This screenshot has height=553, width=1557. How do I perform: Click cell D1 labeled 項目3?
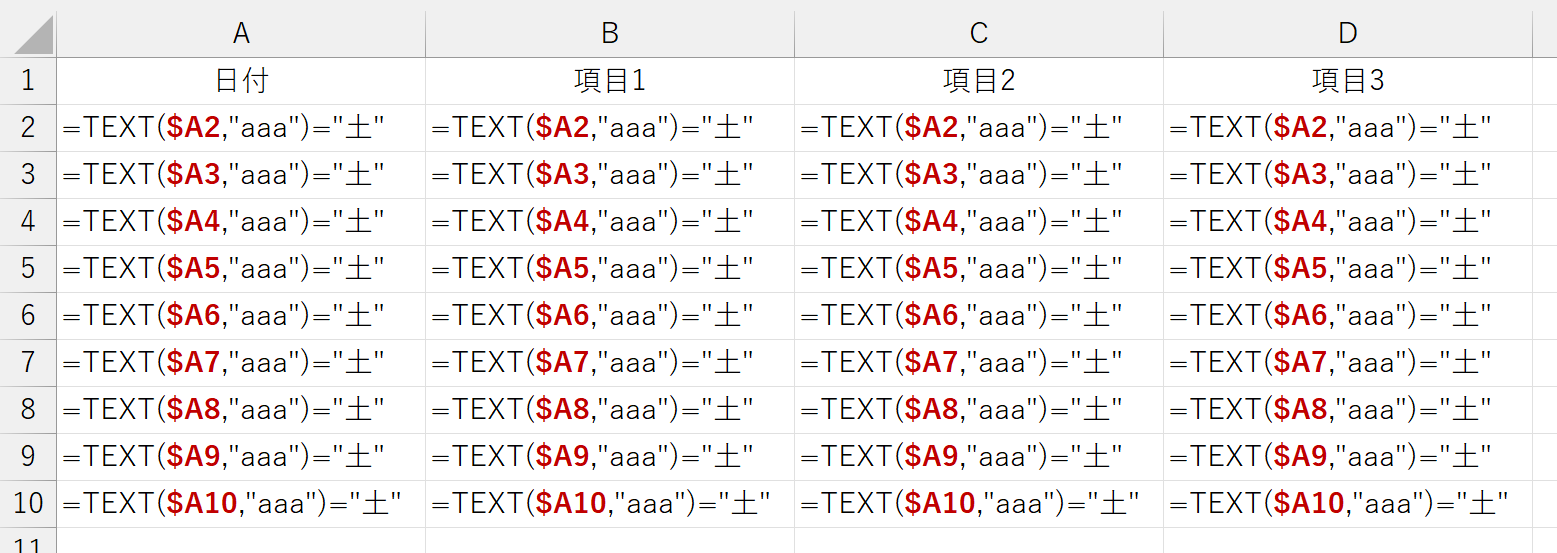[x=1348, y=81]
